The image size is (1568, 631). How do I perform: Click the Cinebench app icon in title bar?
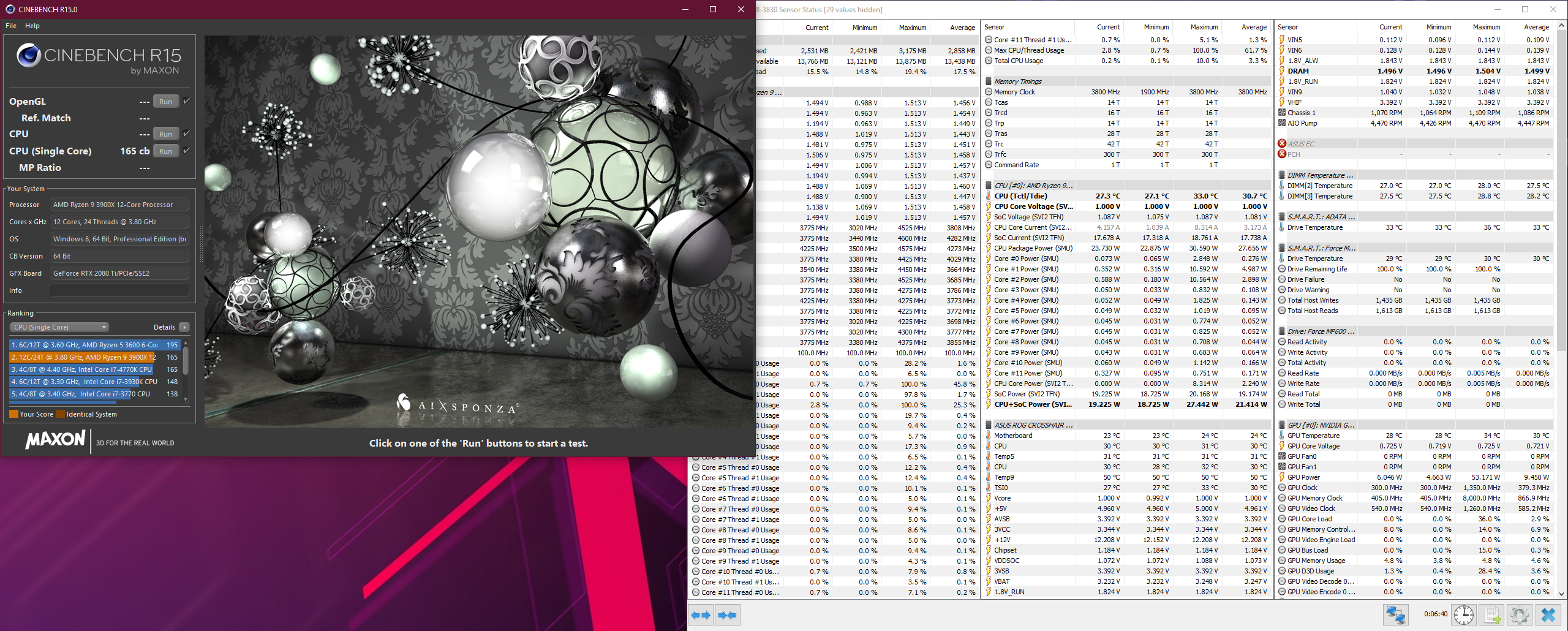coord(10,9)
